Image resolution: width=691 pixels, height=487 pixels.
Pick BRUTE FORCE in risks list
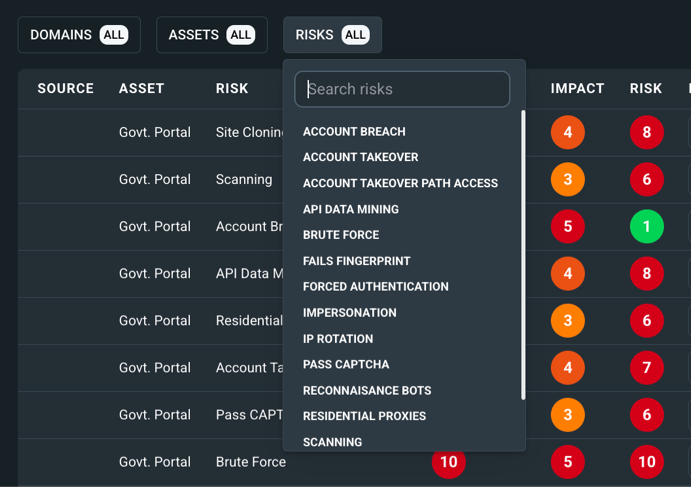coord(341,234)
